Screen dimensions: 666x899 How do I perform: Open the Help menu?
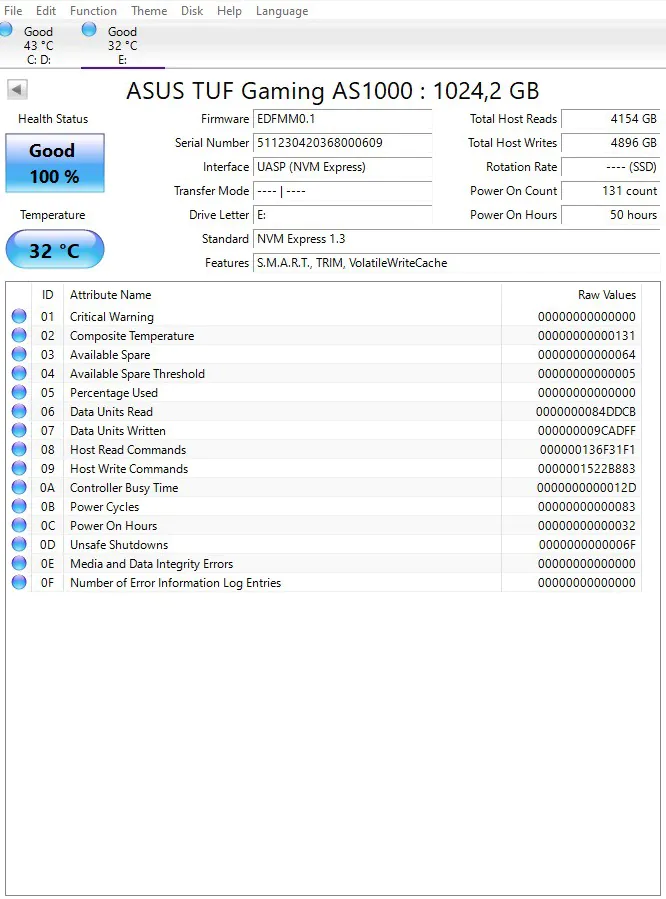click(x=229, y=11)
